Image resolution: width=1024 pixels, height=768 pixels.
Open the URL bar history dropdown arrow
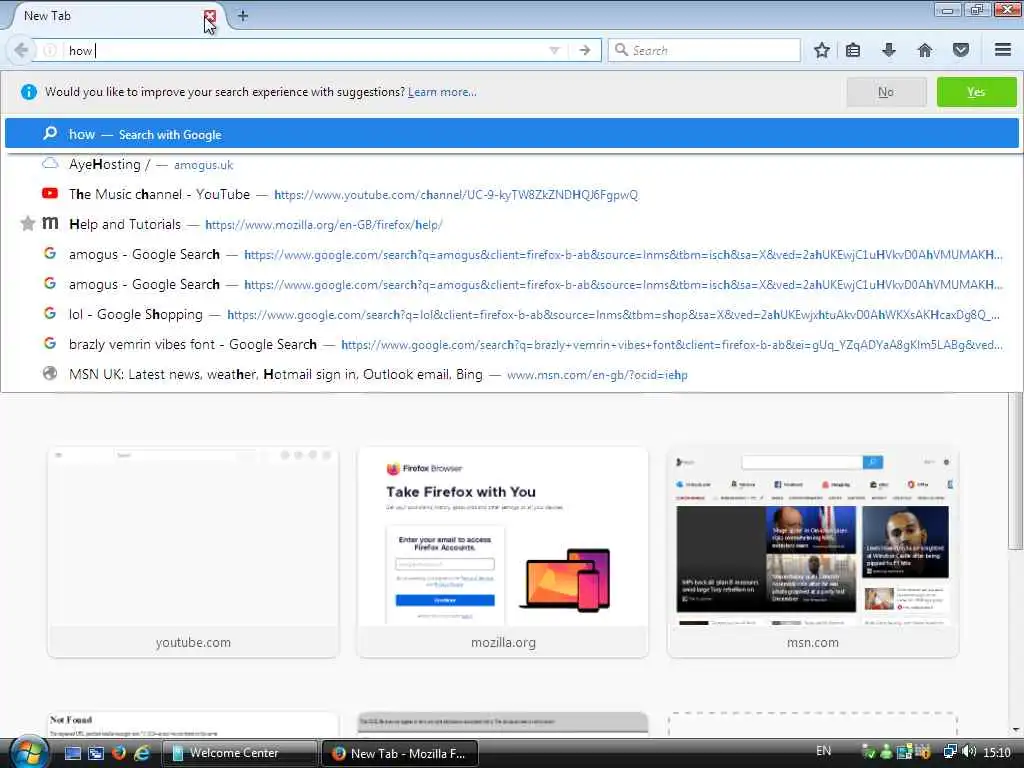554,50
